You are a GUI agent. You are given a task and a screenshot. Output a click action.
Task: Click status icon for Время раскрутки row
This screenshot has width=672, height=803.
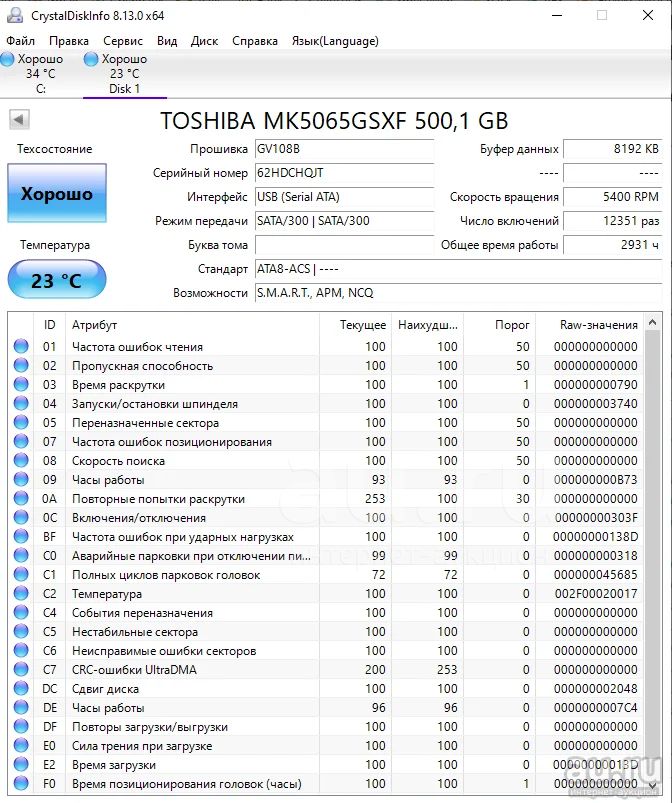(21, 384)
